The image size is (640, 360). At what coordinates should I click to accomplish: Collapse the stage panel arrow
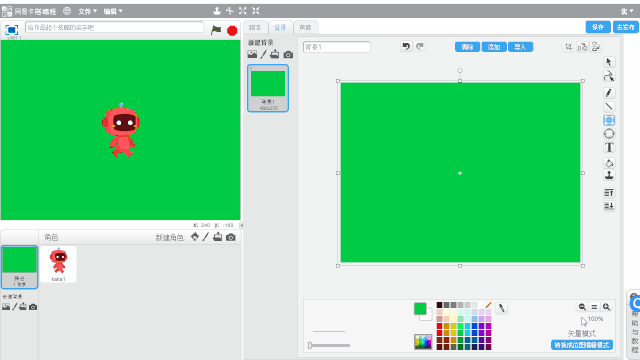pyautogui.click(x=241, y=225)
